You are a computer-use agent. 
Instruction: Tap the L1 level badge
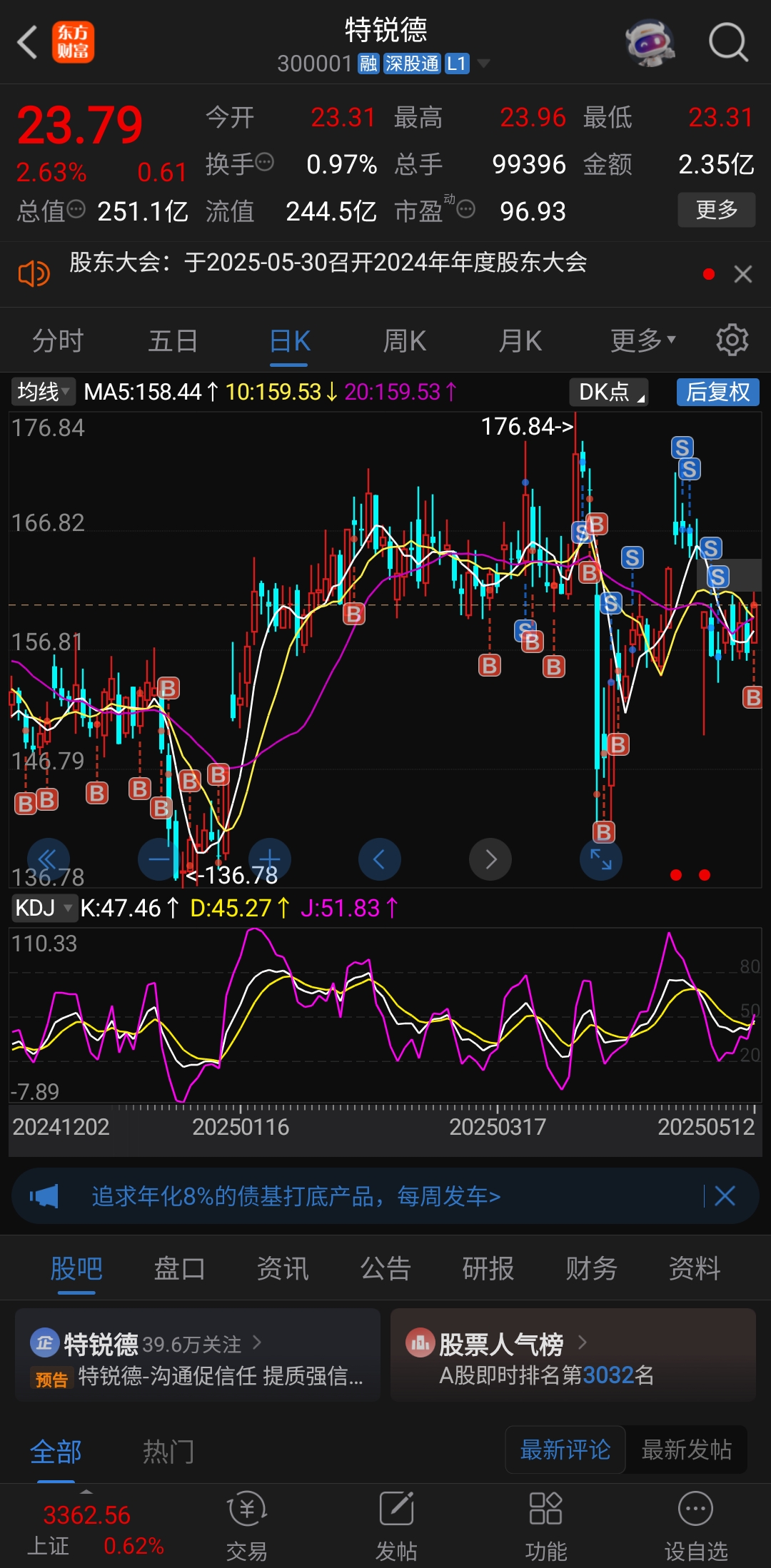457,64
